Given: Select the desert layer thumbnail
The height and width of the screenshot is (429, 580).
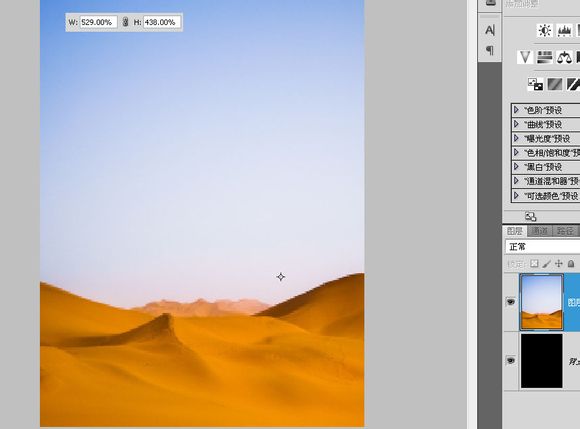Looking at the screenshot, I should coord(542,302).
